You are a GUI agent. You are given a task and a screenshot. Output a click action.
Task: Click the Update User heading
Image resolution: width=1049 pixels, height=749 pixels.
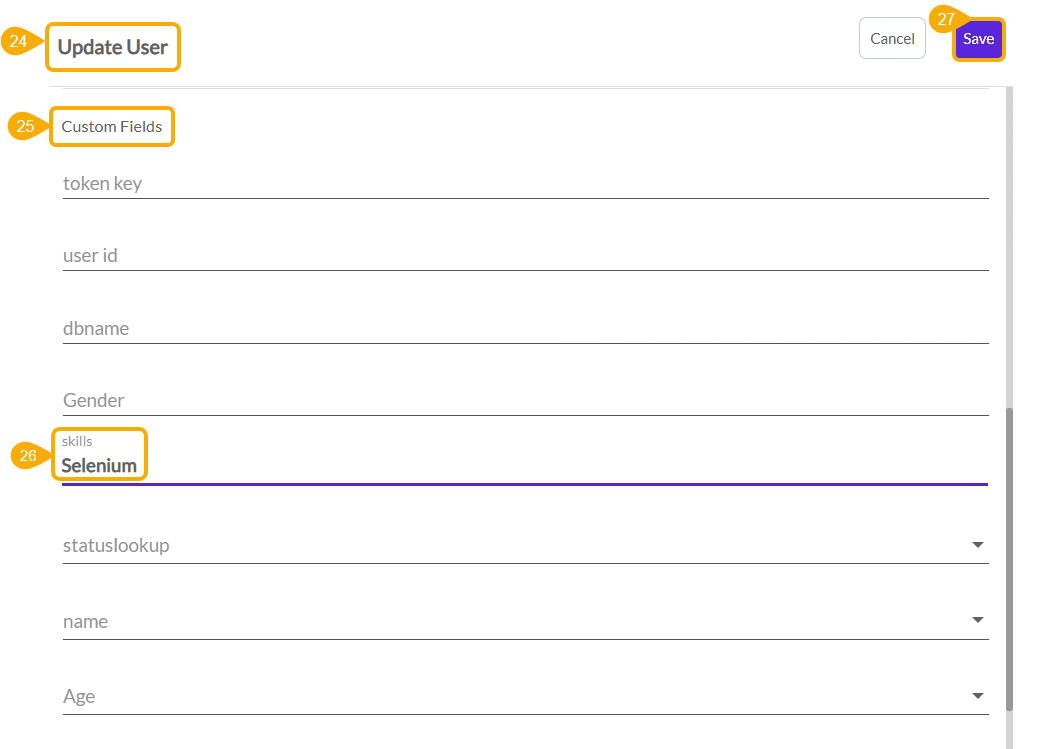[x=113, y=47]
